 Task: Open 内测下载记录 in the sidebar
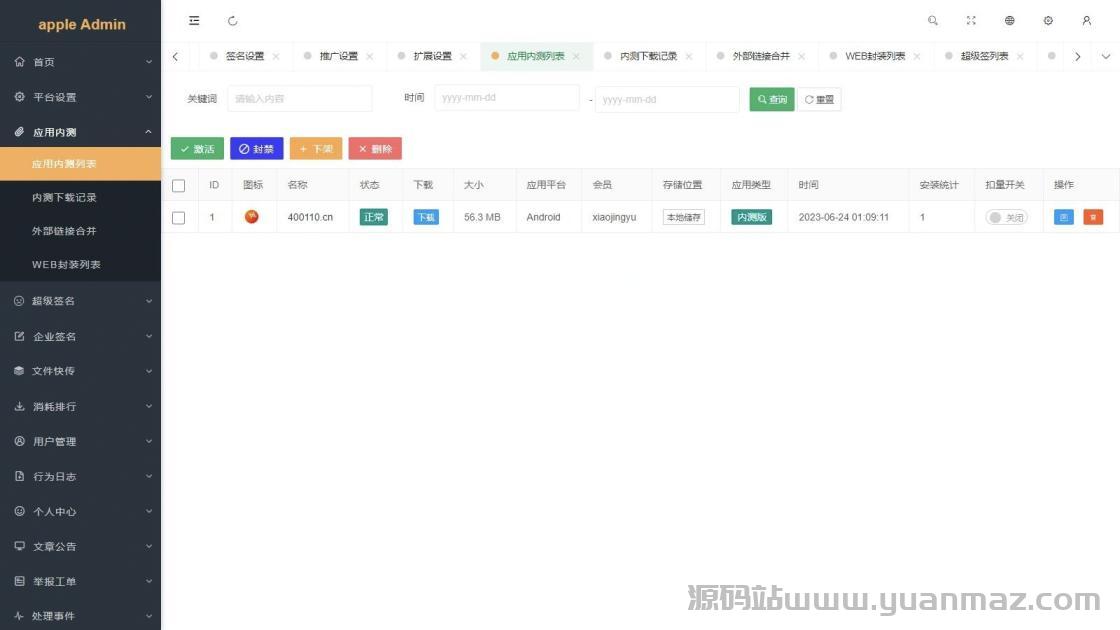coord(80,197)
